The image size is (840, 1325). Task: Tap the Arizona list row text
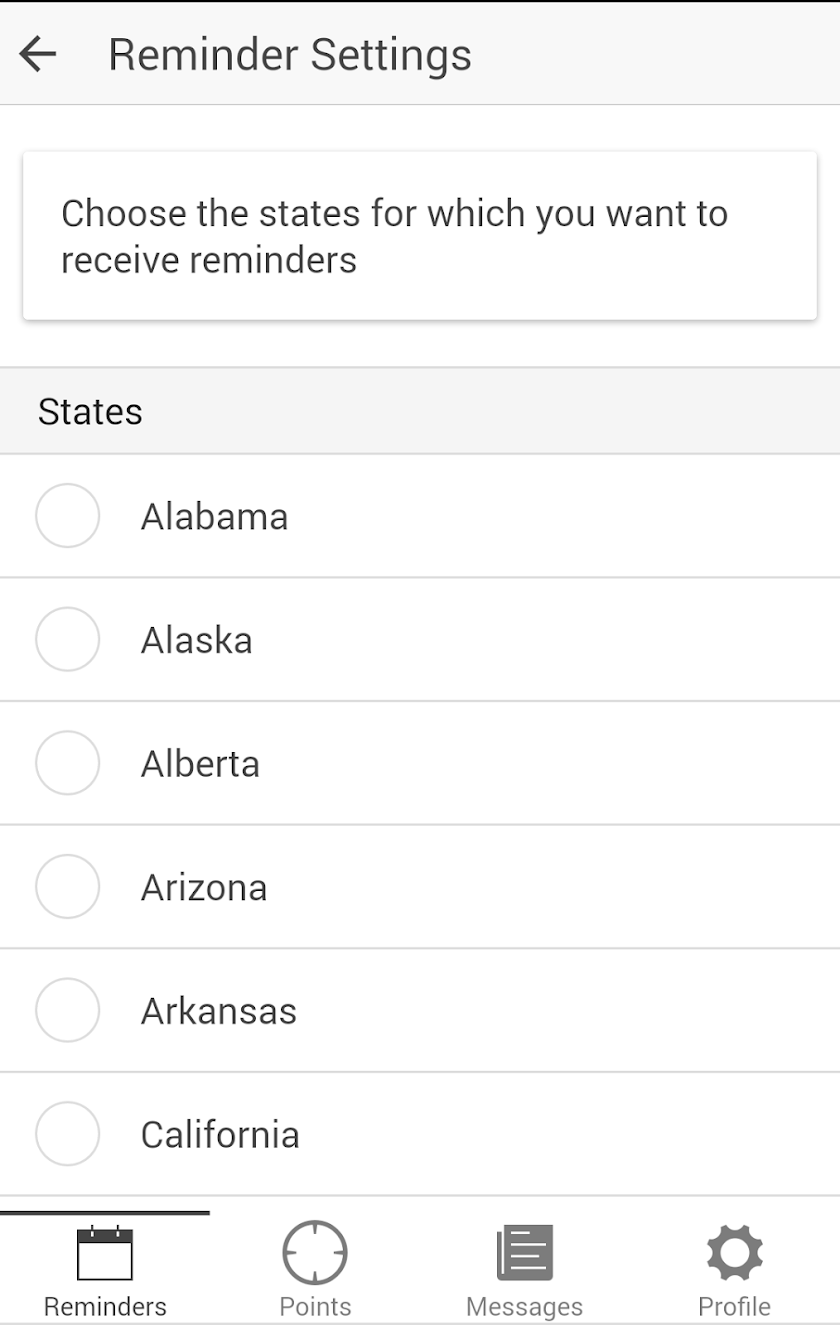coord(204,888)
